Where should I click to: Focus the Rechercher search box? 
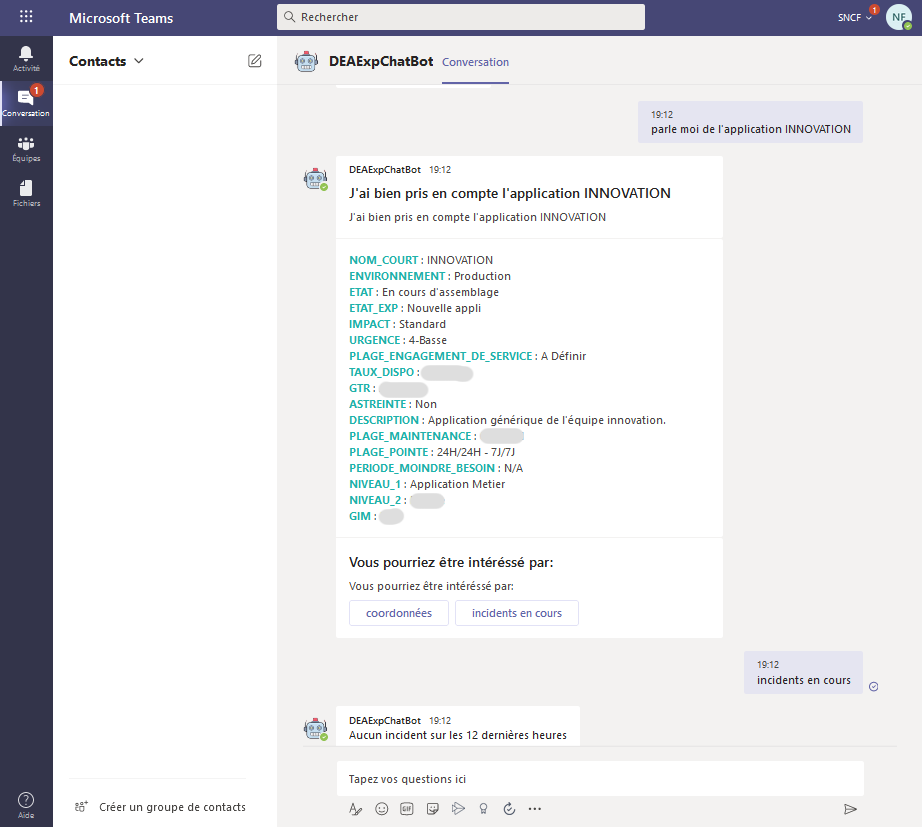[x=461, y=17]
